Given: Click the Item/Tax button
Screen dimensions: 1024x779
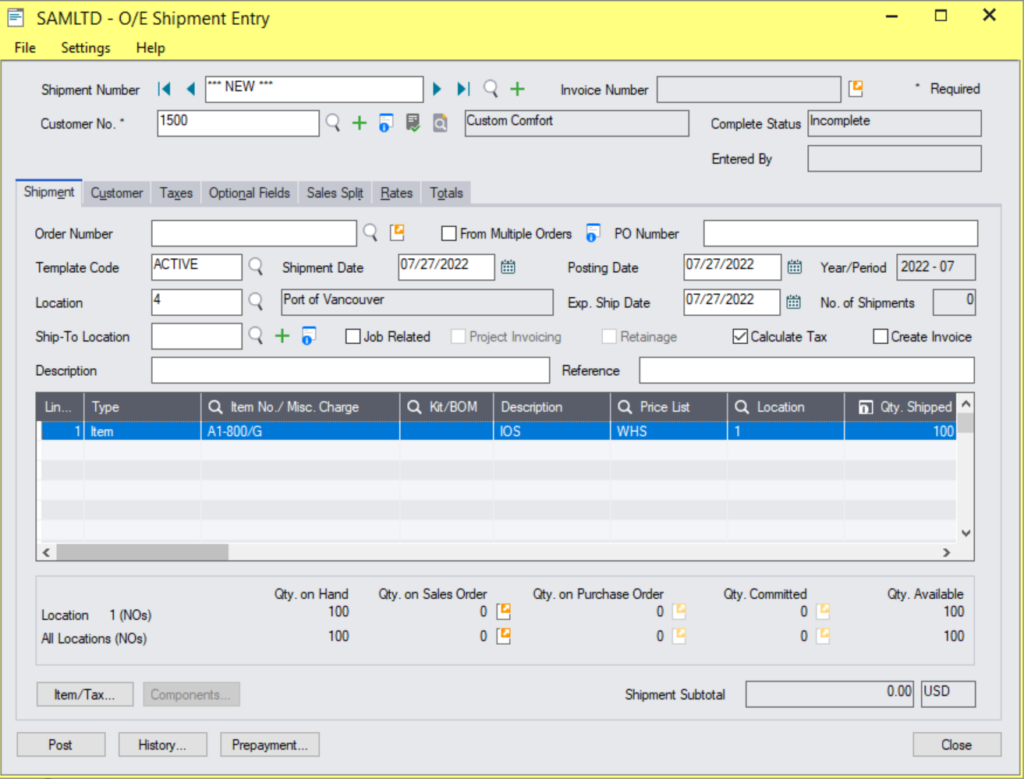Looking at the screenshot, I should tap(85, 694).
